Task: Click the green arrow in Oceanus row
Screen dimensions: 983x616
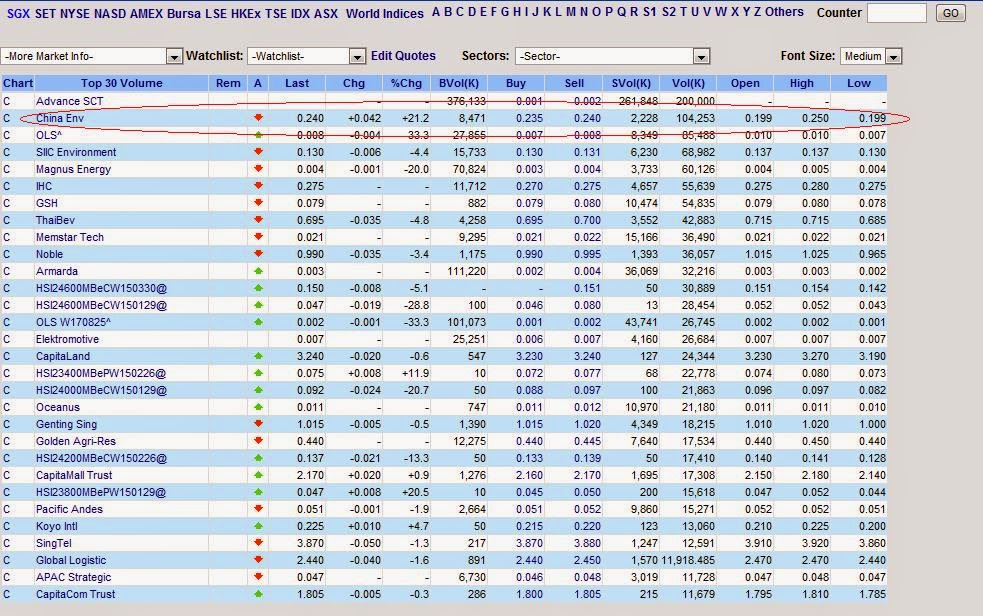Action: pos(258,407)
